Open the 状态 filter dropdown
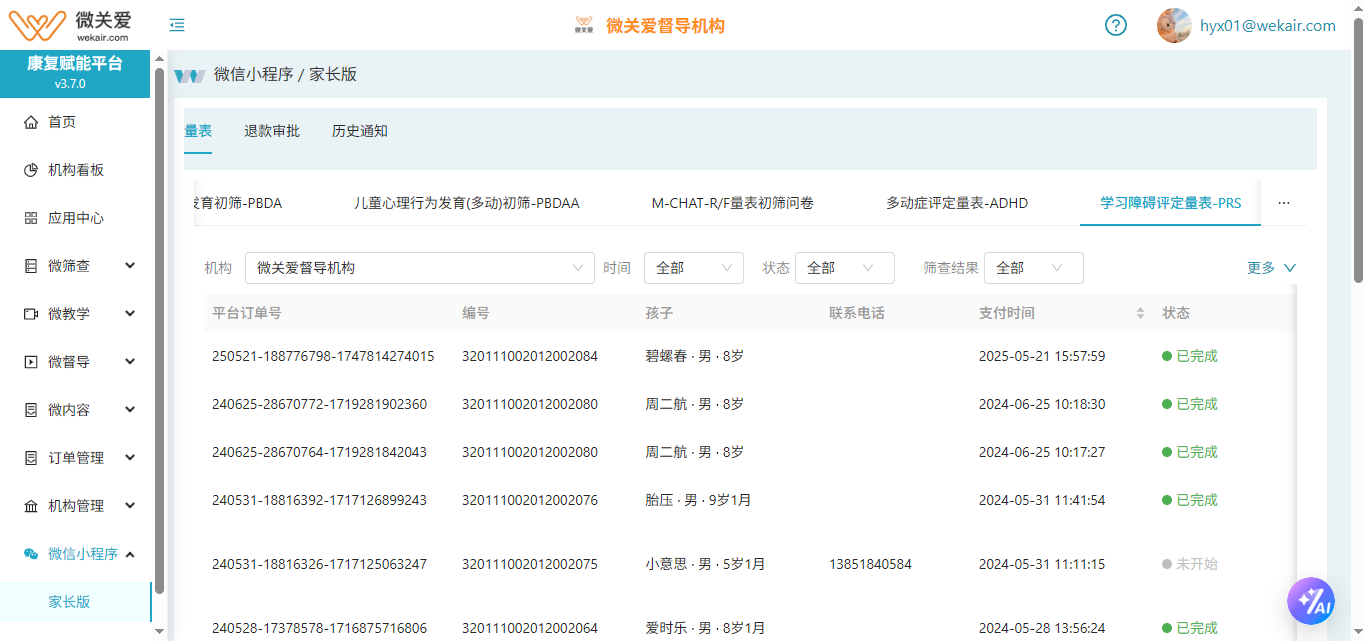This screenshot has height=641, width=1366. 844,268
